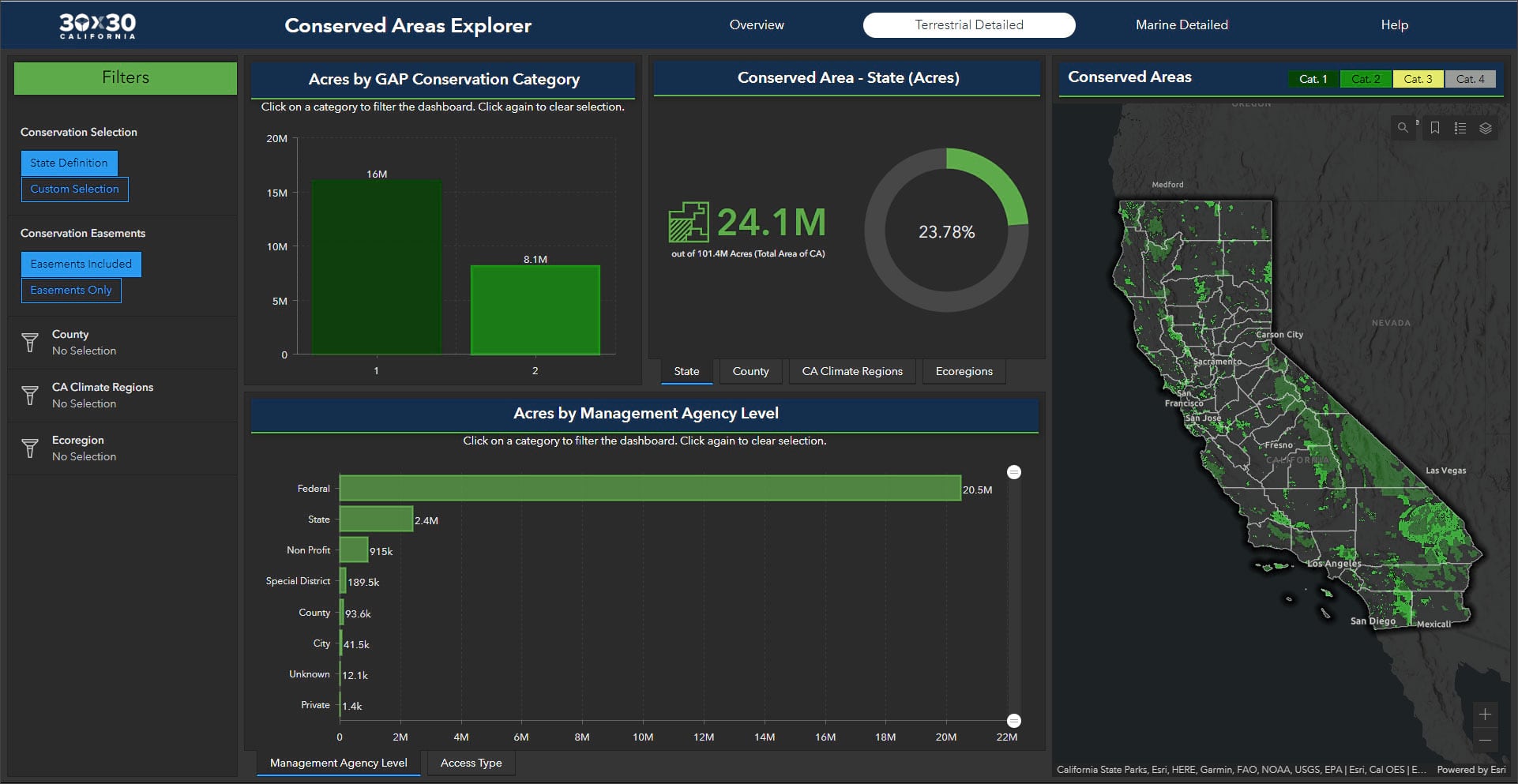Open the map search tool
The height and width of the screenshot is (784, 1518).
click(x=1403, y=128)
